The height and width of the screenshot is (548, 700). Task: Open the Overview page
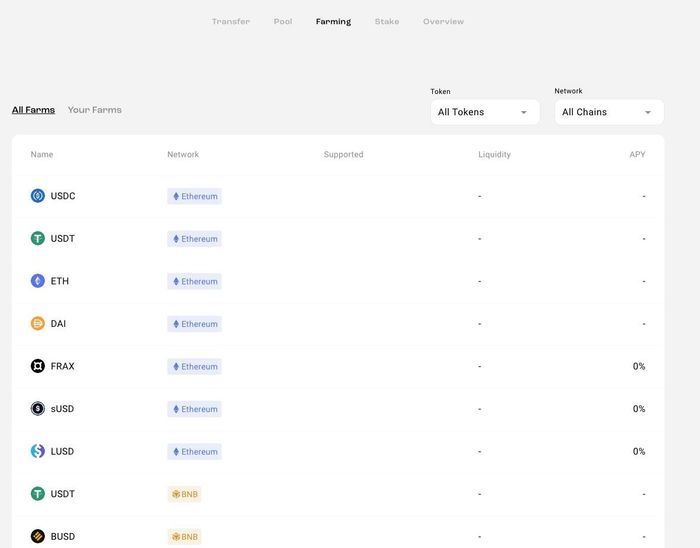click(443, 22)
